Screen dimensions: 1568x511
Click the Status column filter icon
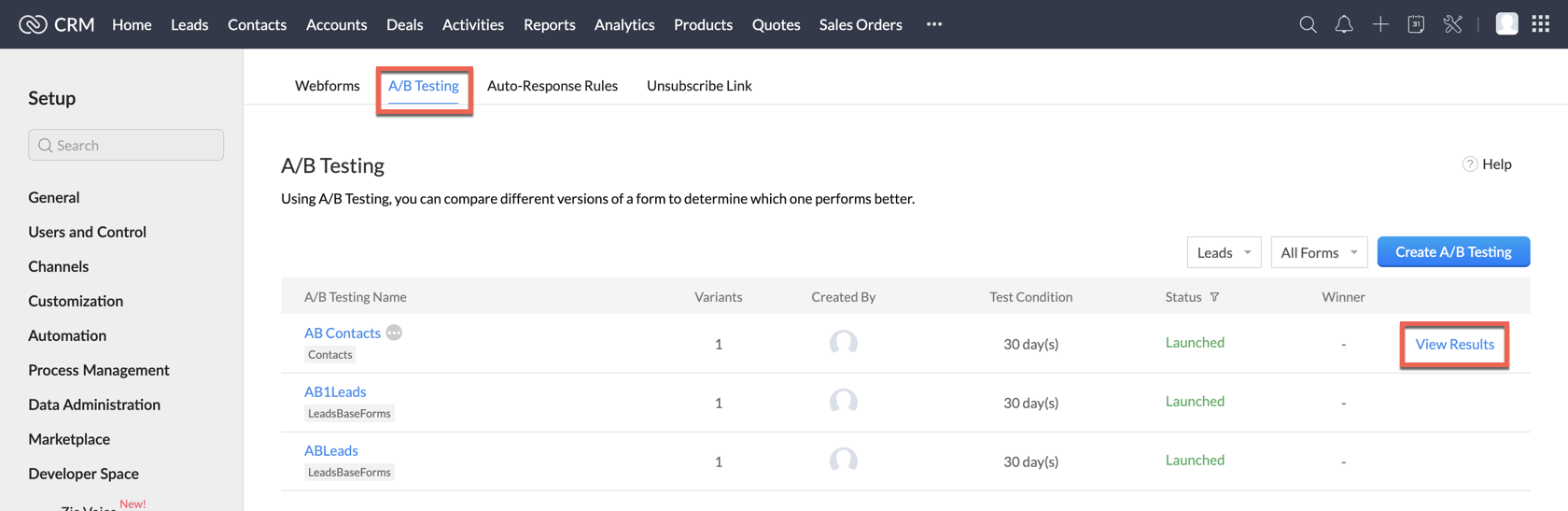click(1214, 297)
